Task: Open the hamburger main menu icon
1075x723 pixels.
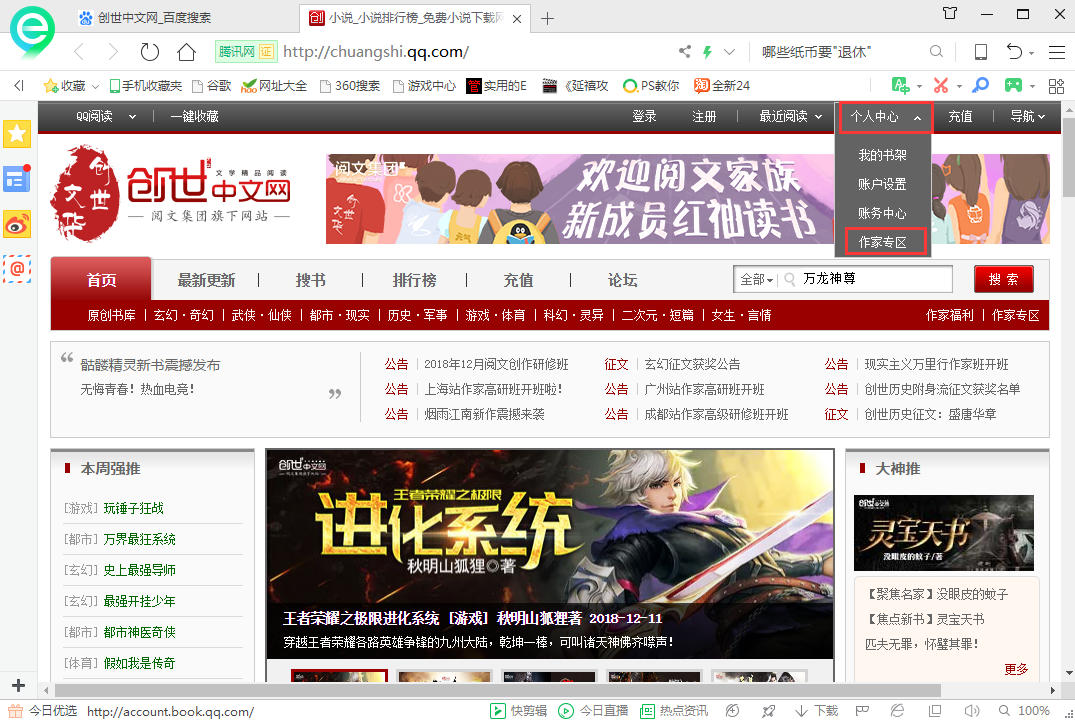Action: tap(1056, 52)
